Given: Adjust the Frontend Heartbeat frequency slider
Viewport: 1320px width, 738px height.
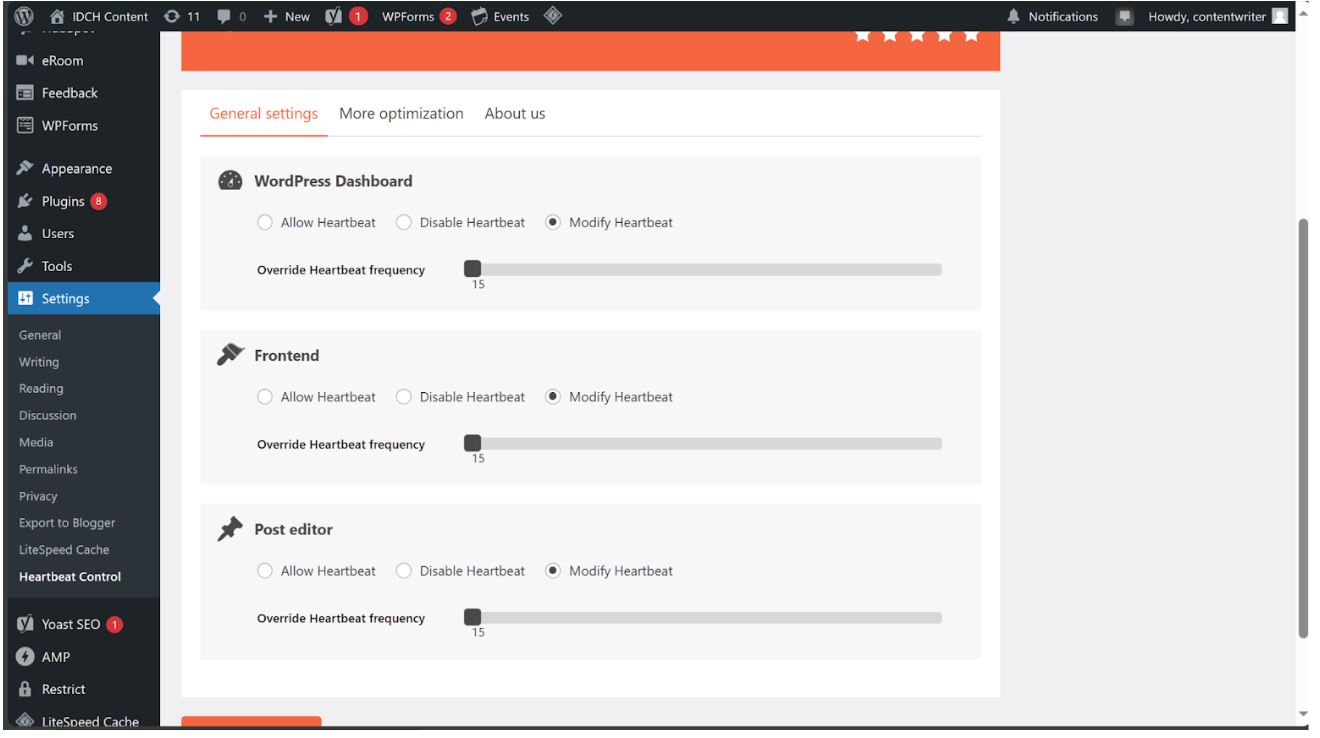Looking at the screenshot, I should 472,440.
